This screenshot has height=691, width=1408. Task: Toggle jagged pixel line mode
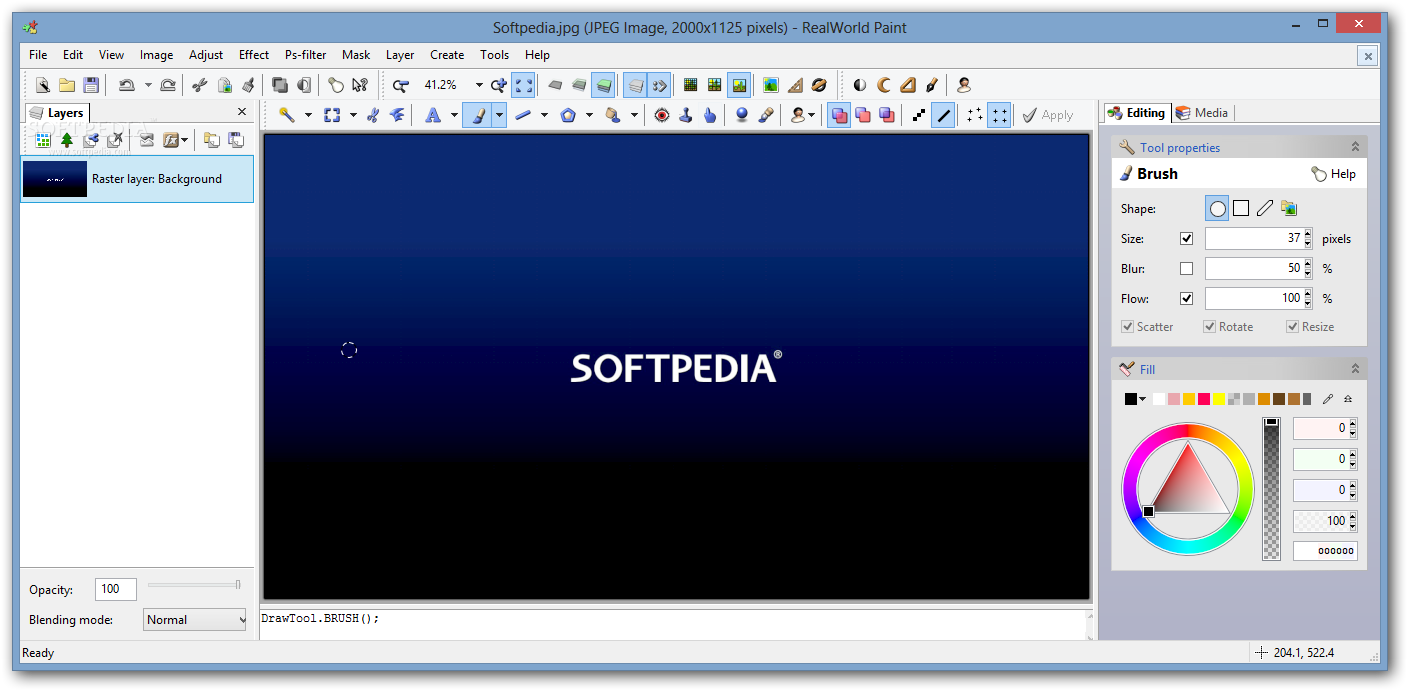click(919, 115)
